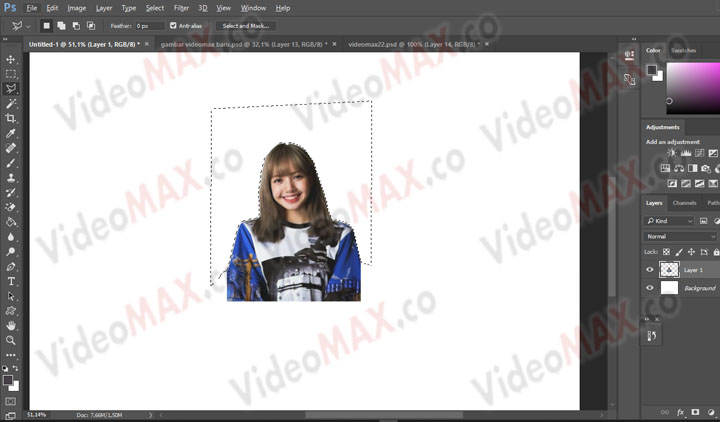The width and height of the screenshot is (720, 422).
Task: Select the Eraser tool
Action: [x=11, y=207]
